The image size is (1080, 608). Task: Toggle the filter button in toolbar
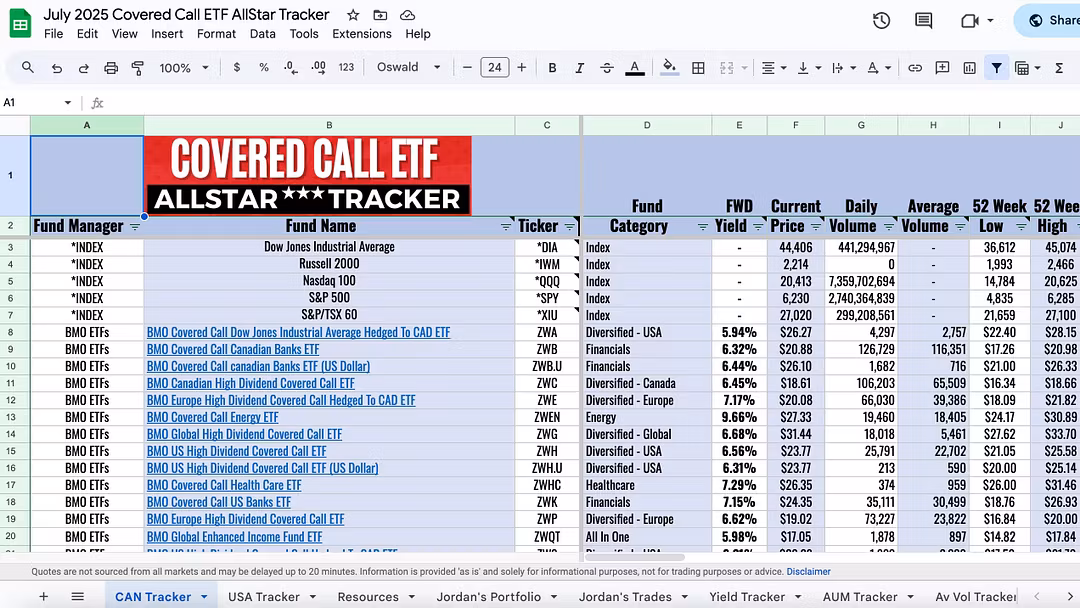point(997,67)
